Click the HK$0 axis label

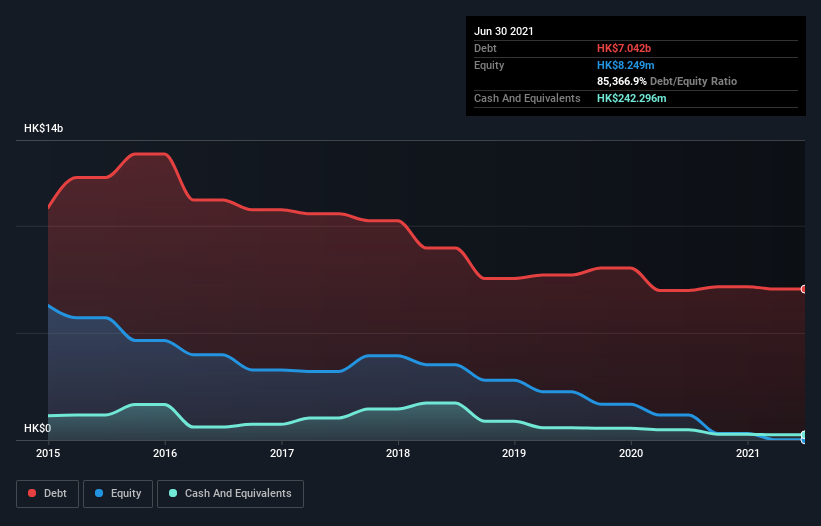(x=38, y=428)
